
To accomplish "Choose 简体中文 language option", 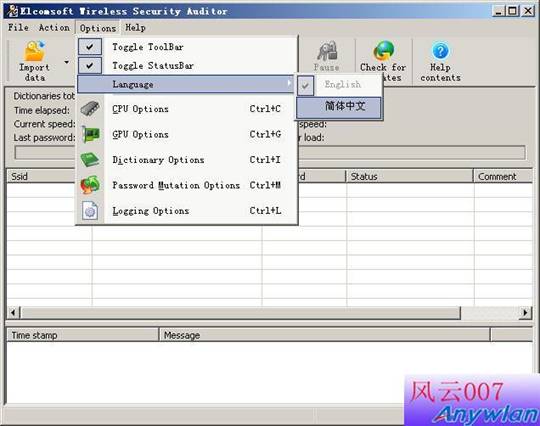I will (339, 107).
